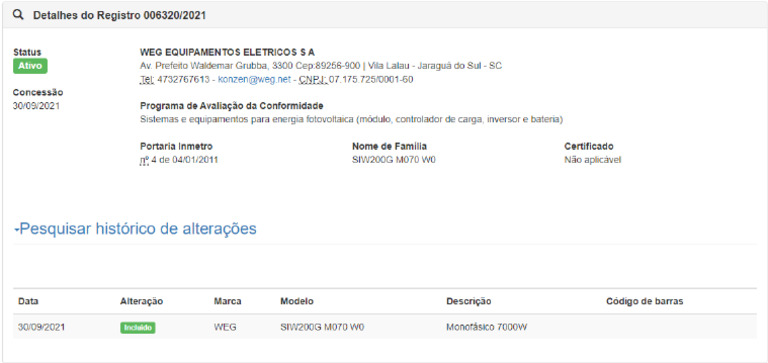Select CNPJ number 07.175.725/0001-60
The image size is (768, 363).
pyautogui.click(x=371, y=79)
